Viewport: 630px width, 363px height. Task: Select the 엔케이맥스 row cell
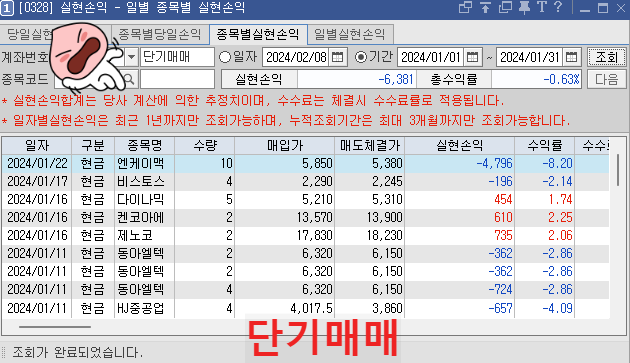(144, 164)
